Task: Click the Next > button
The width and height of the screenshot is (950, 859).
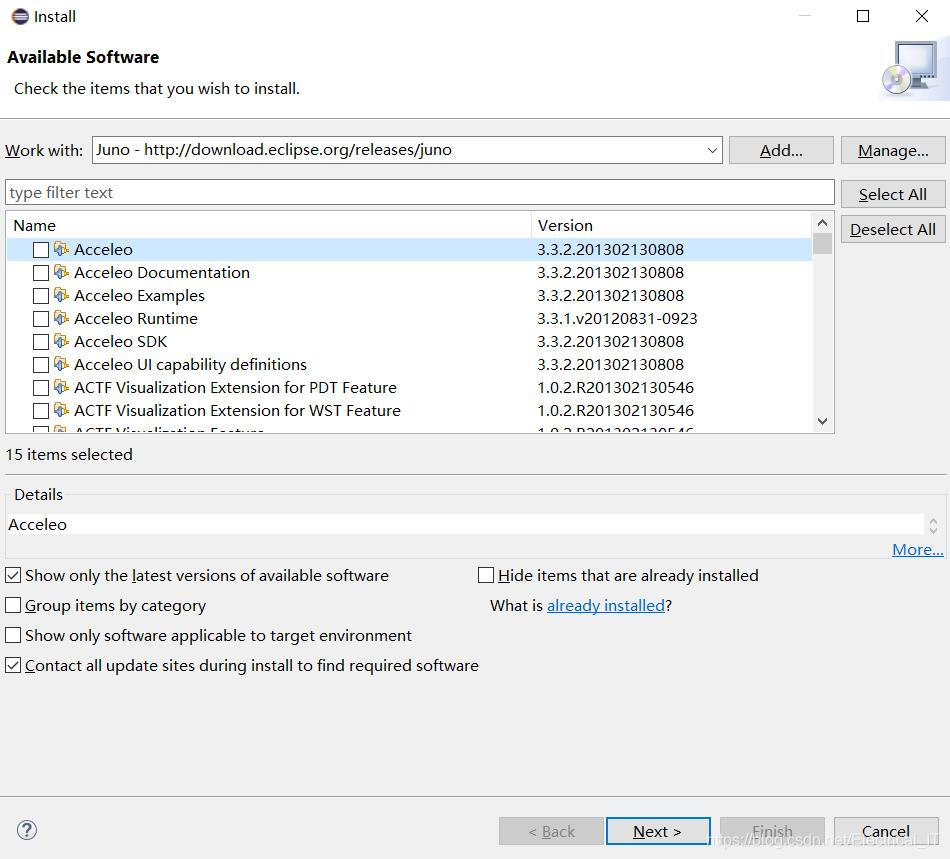Action: [658, 831]
